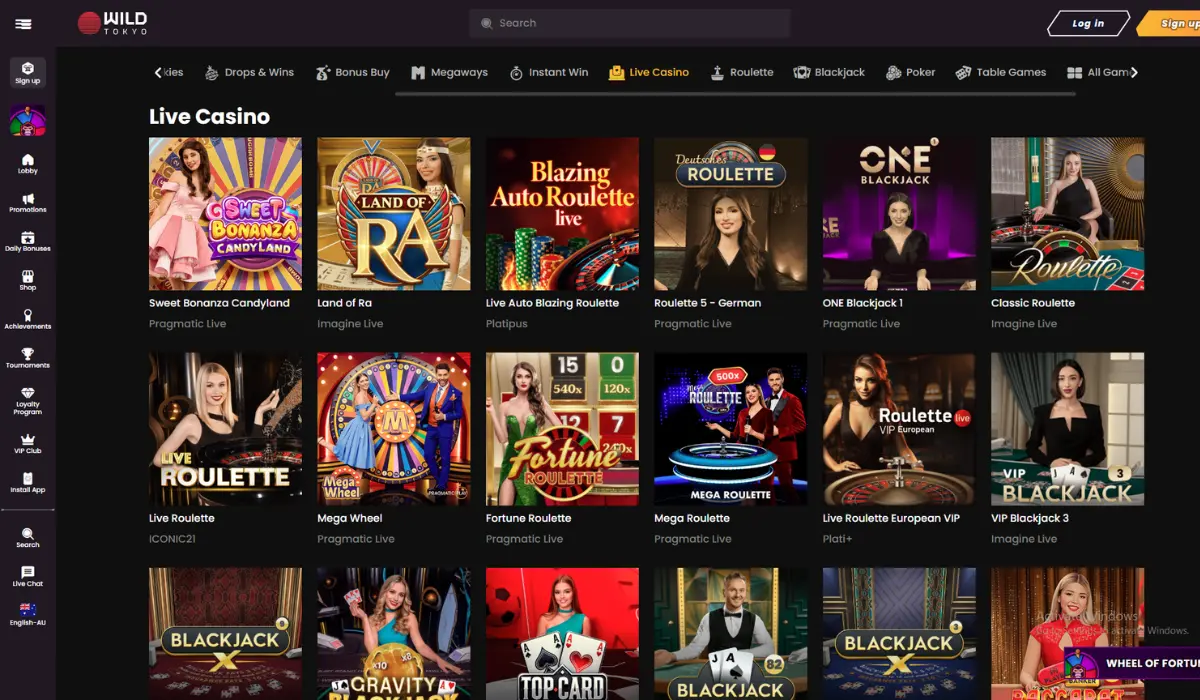
Task: Click the 'Live Casino' section heading
Action: [x=209, y=116]
